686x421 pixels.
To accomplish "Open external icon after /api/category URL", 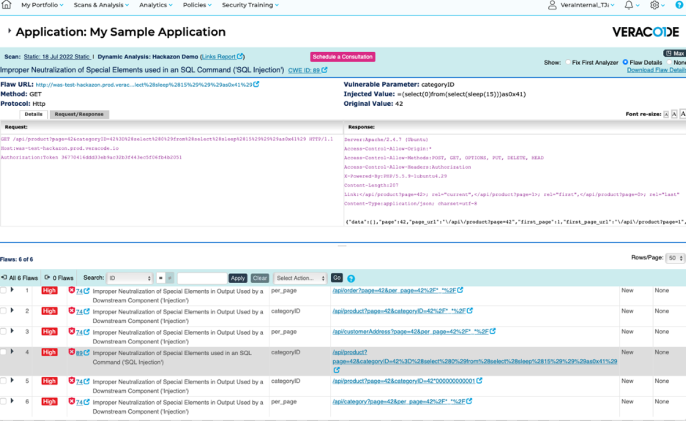I will [469, 401].
